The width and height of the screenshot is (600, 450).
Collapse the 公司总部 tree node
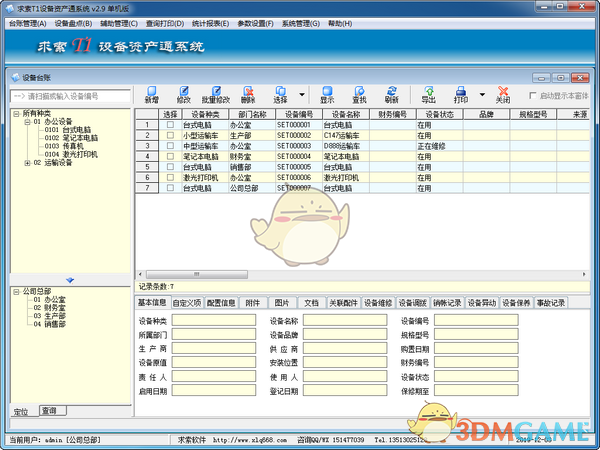(x=16, y=292)
